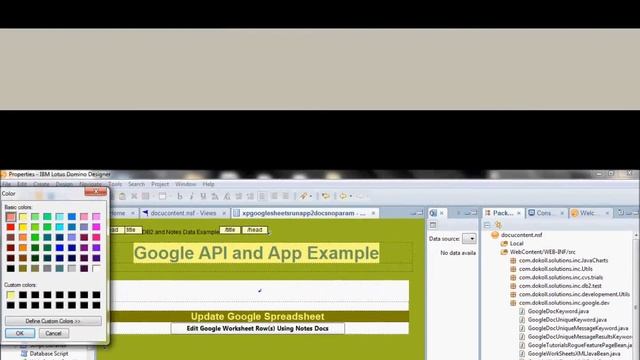Select com.dokoll.solutions.inc.google.dev package
This screenshot has width=640, height=360.
(564, 303)
